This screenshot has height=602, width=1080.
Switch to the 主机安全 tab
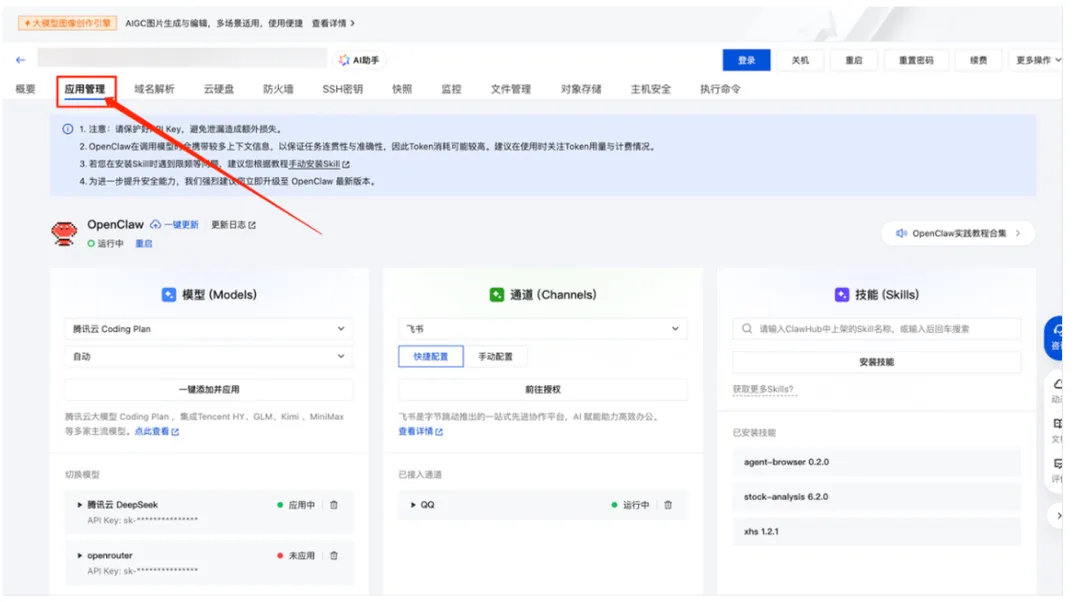click(651, 89)
